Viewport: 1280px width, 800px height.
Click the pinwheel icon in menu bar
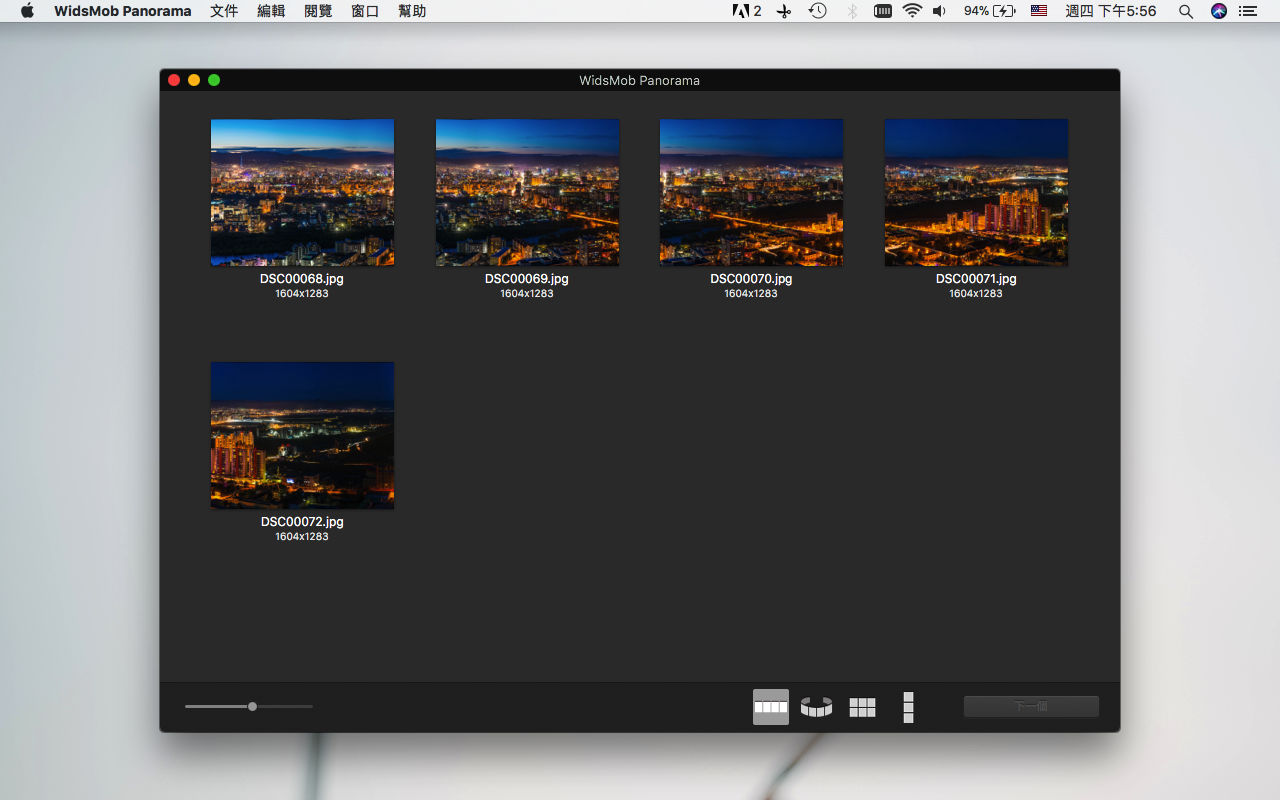[784, 11]
